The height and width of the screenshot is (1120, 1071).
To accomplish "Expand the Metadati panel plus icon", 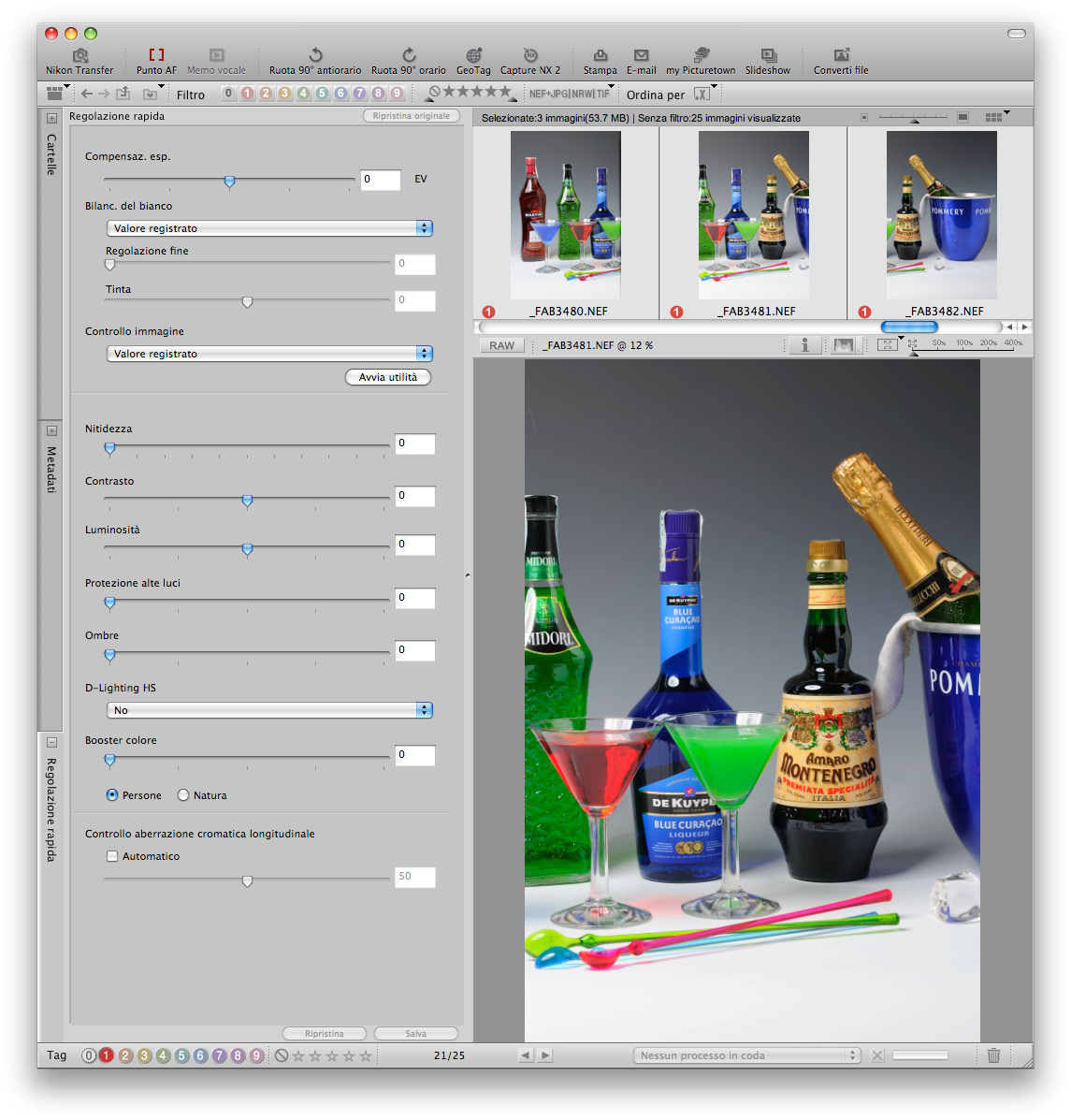I will pyautogui.click(x=51, y=430).
